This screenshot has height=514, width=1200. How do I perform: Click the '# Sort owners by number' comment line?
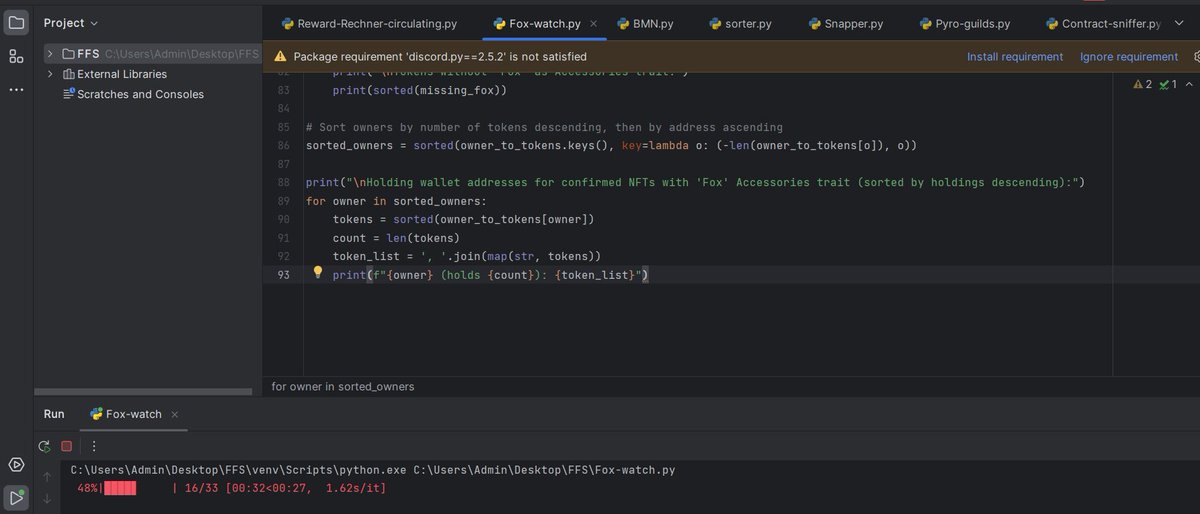coord(544,127)
